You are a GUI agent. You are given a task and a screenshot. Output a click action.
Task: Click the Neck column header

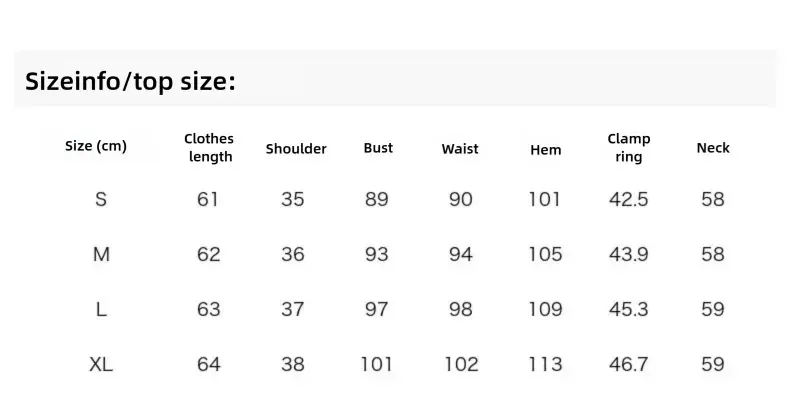(x=713, y=148)
